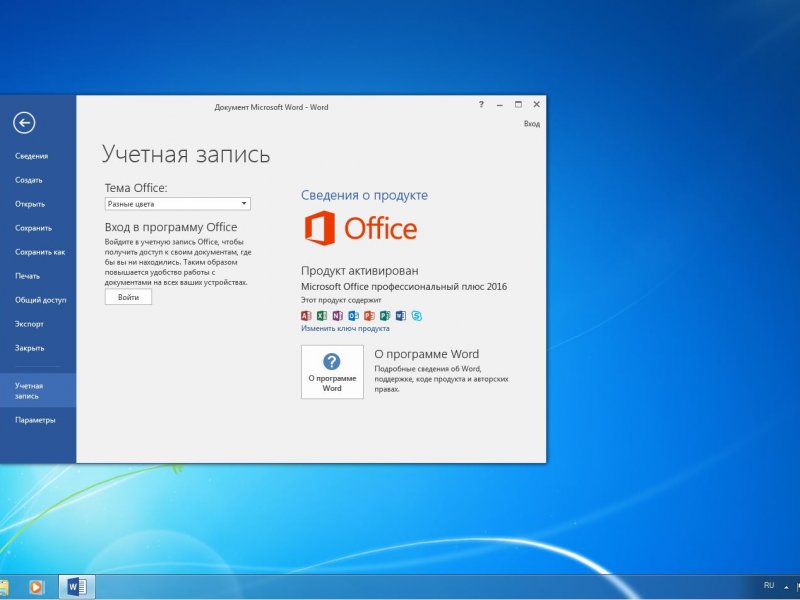Screen dimensions: 800x600
Task: Go to Открыть in the sidebar
Action: (x=30, y=204)
